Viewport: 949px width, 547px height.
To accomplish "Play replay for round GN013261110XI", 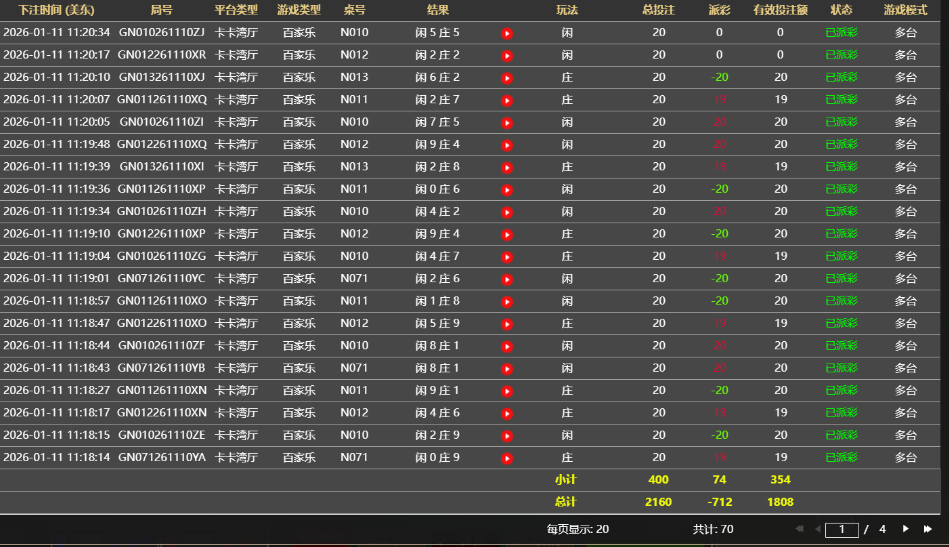I will point(507,167).
